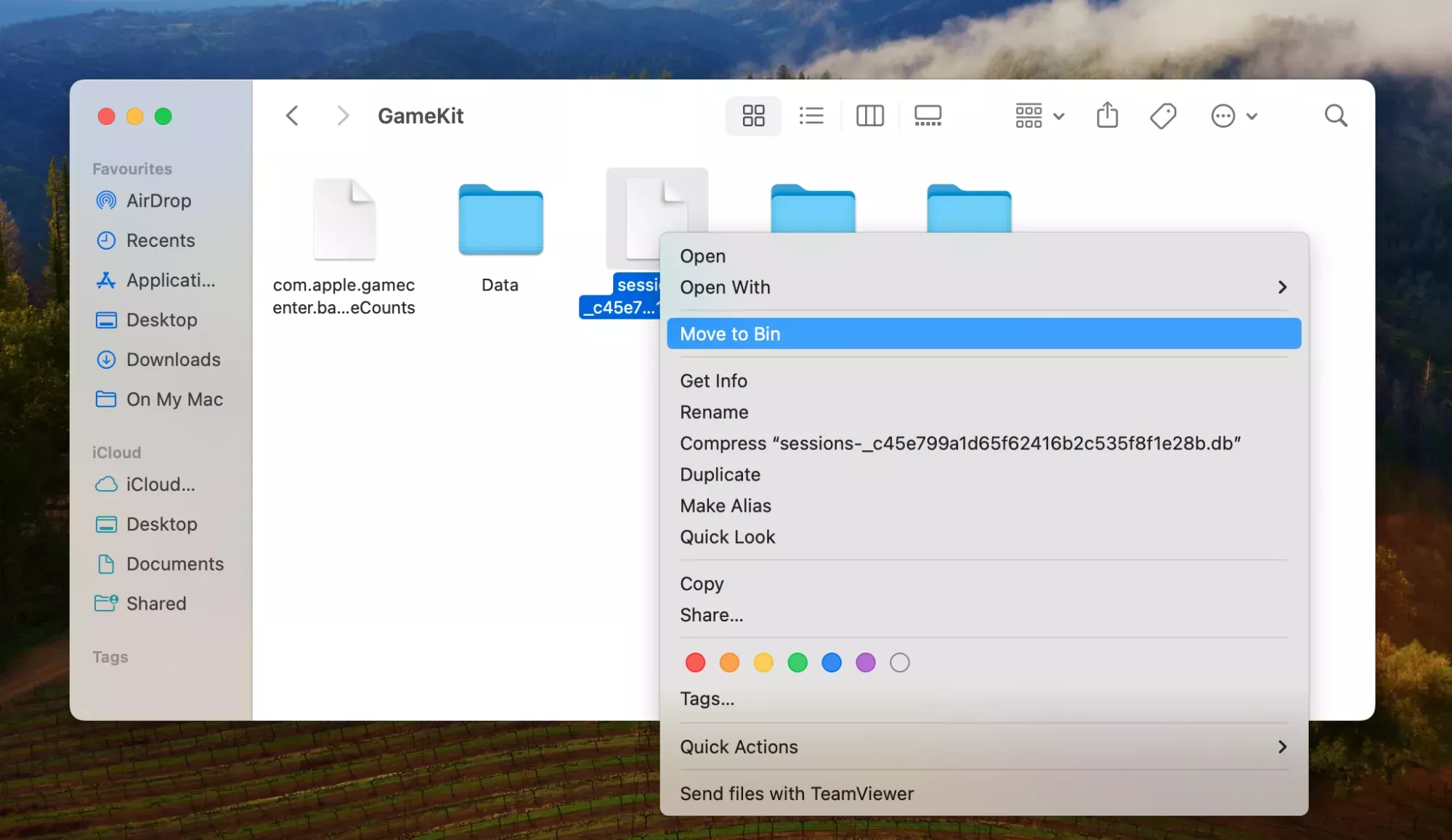Select icon grid view button
The width and height of the screenshot is (1452, 840).
(753, 115)
